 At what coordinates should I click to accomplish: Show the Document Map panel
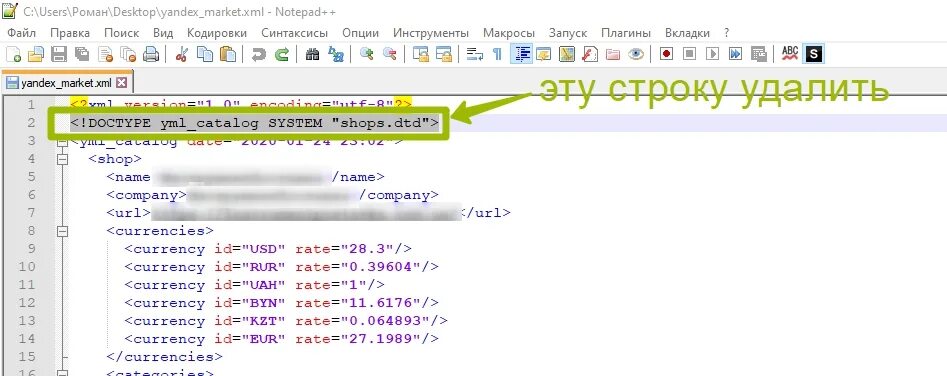(567, 54)
